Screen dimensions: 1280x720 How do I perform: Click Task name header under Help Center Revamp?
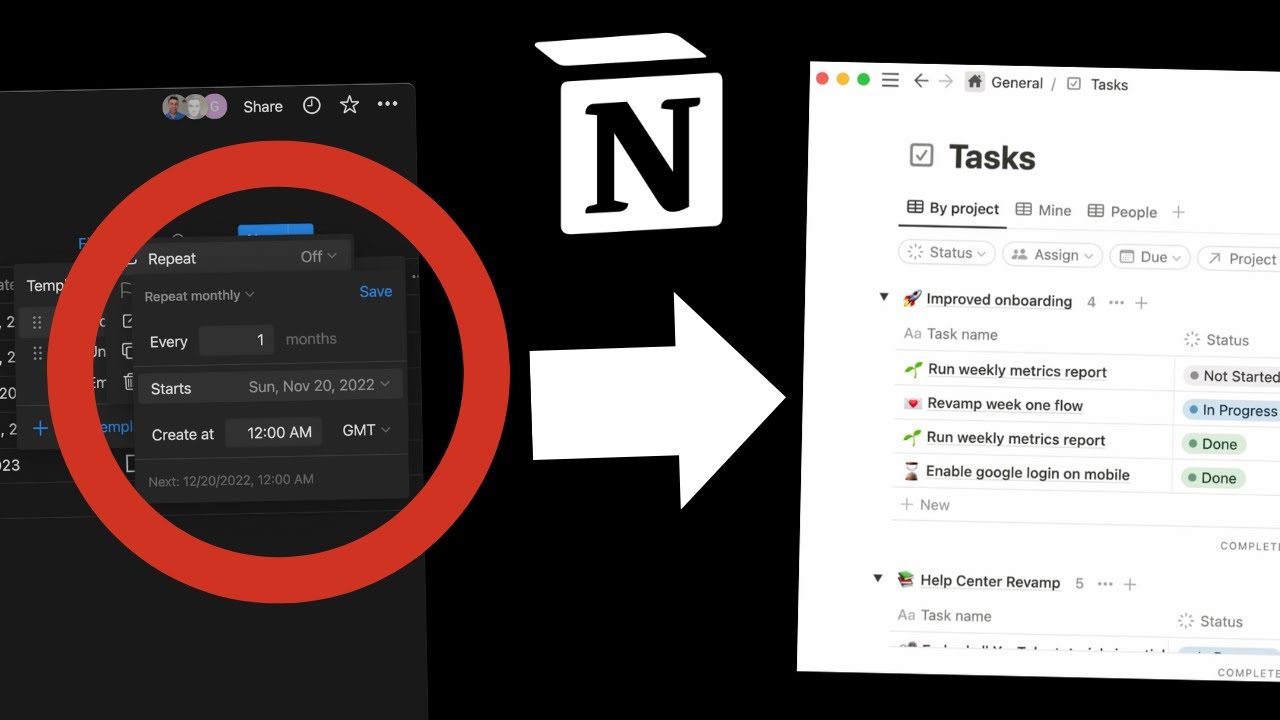tap(944, 616)
